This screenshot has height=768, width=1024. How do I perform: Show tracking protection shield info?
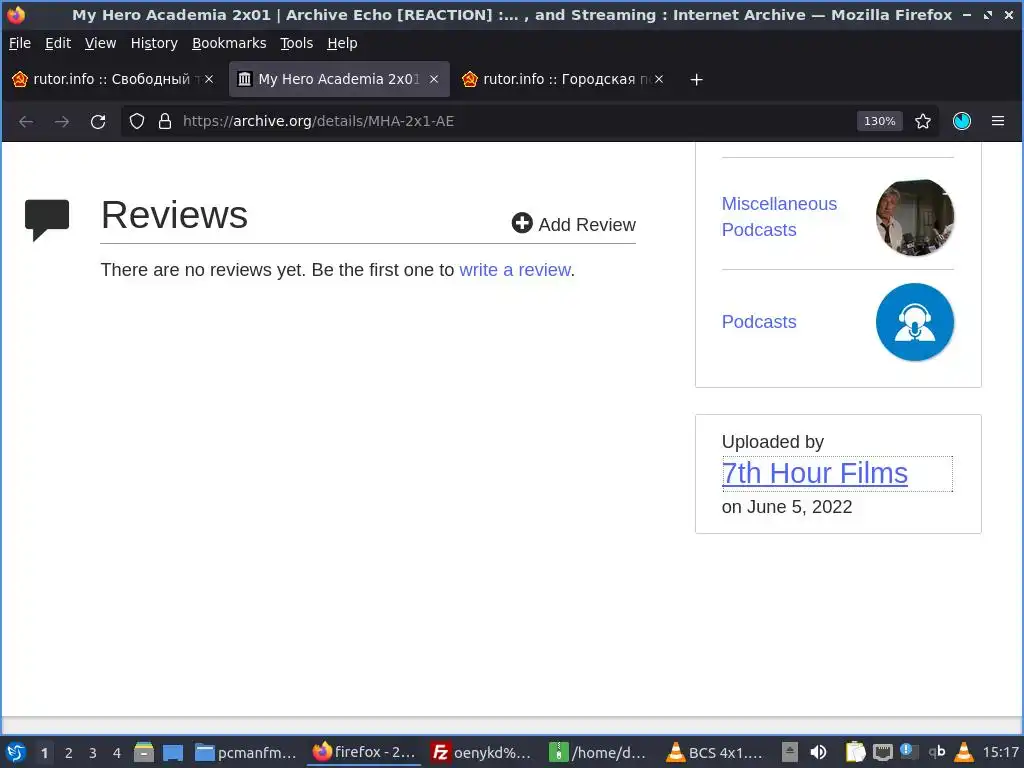coord(136,121)
